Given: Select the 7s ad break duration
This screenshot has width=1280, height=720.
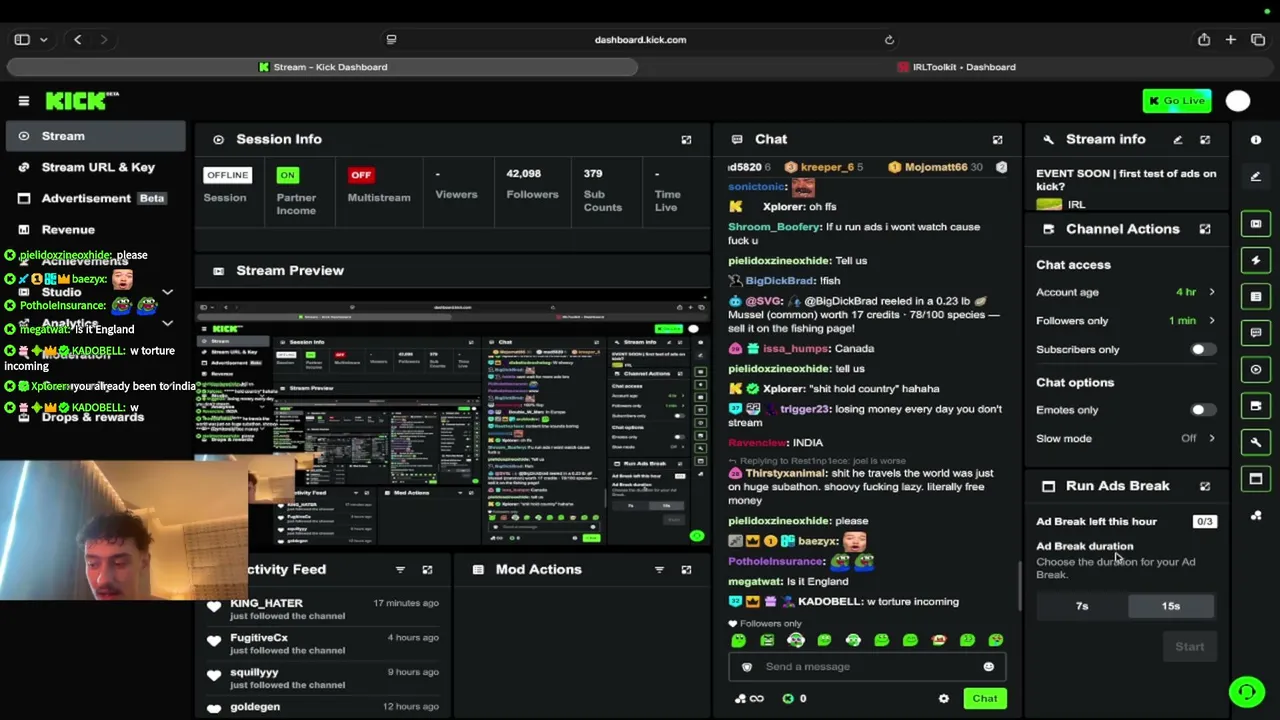Looking at the screenshot, I should tap(1082, 606).
